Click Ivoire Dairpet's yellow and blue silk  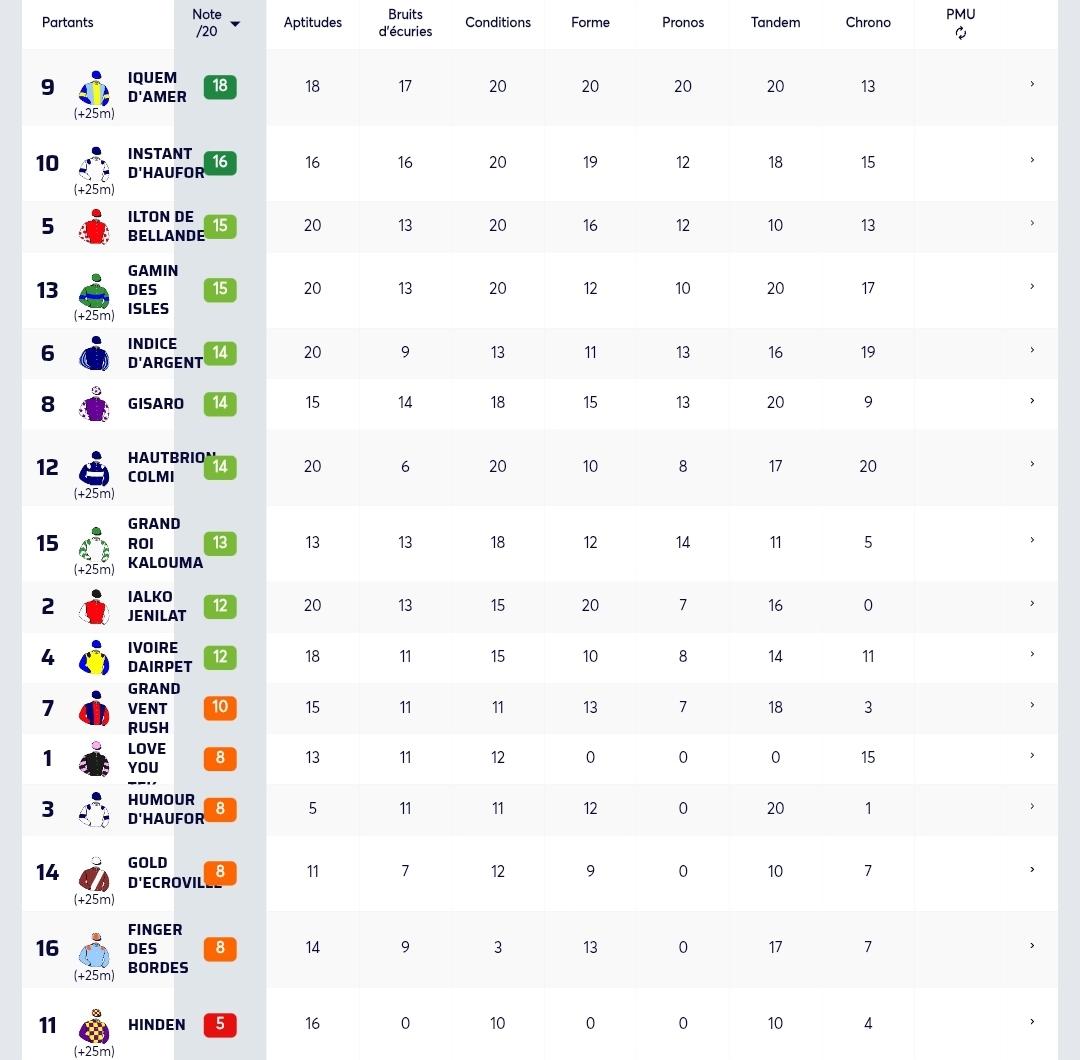point(94,657)
